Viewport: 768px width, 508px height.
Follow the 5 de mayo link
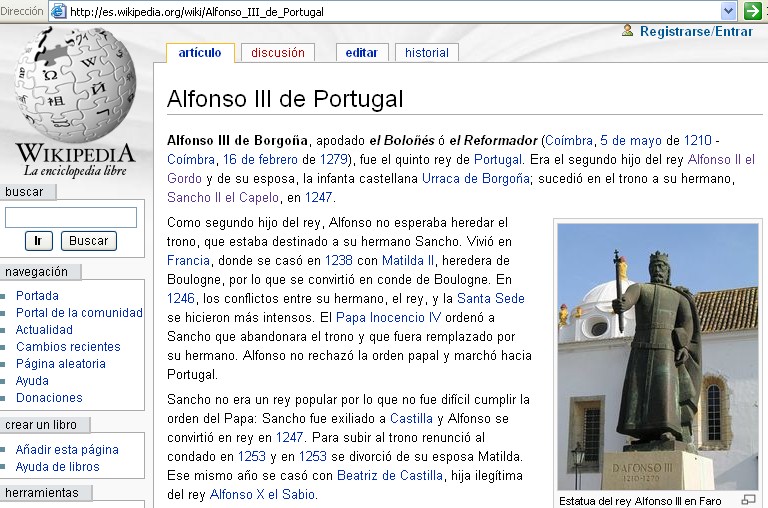pos(631,141)
